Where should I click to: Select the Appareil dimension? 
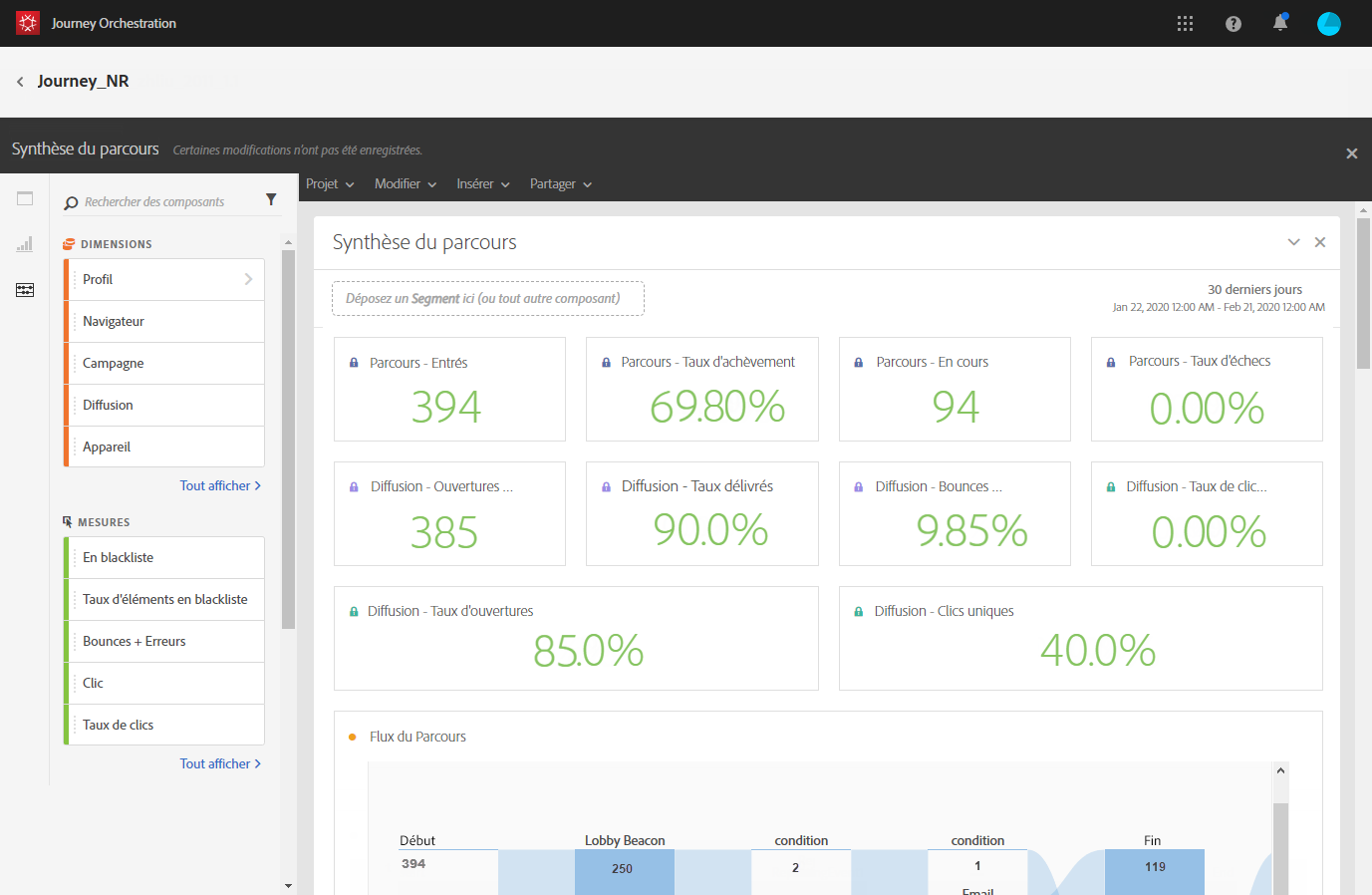tap(164, 447)
